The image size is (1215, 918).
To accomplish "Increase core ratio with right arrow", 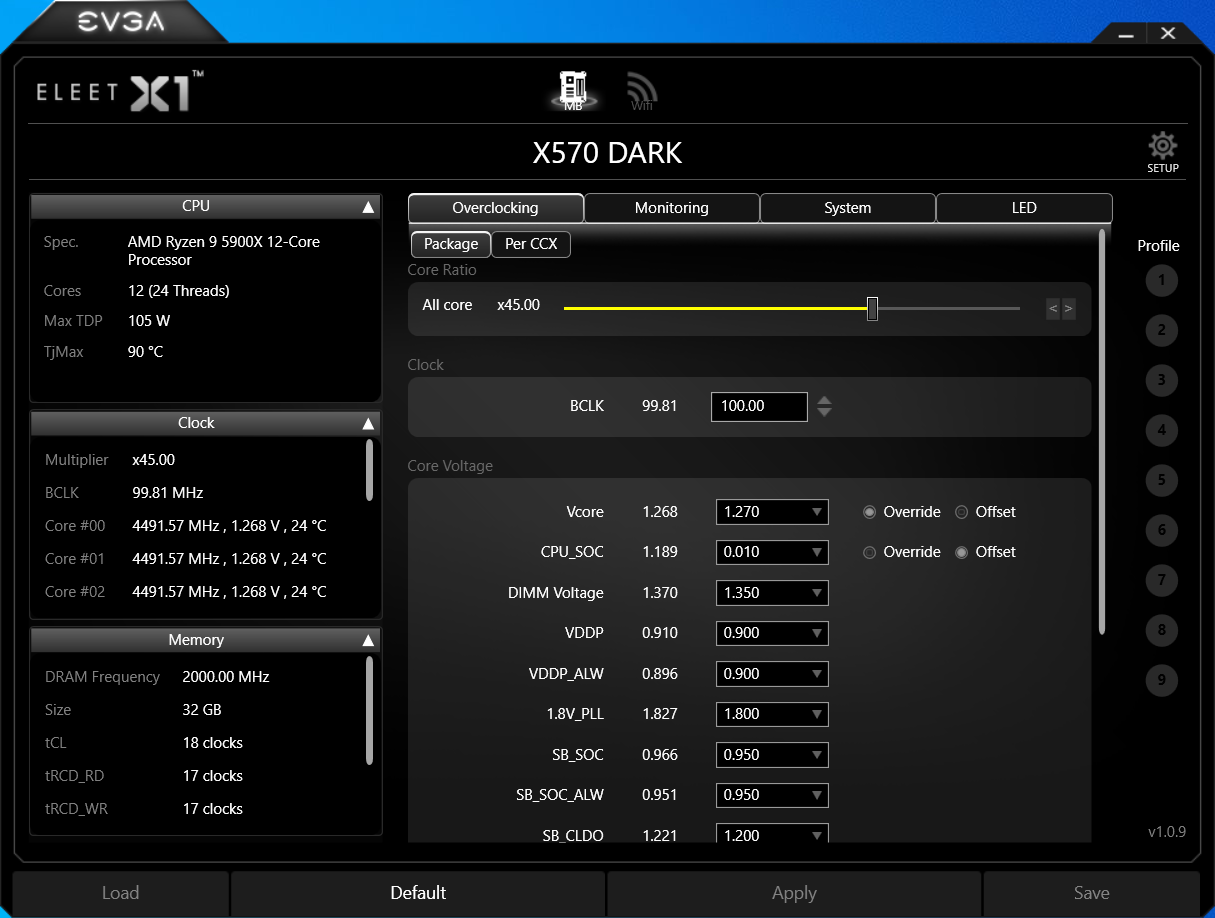I will (x=1069, y=309).
